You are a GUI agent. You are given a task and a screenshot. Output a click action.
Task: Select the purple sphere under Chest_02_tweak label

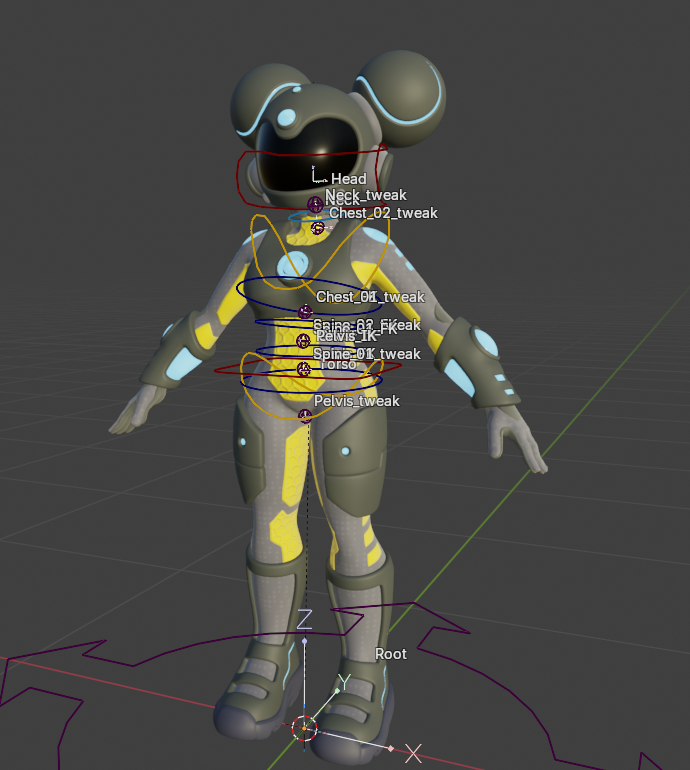[x=318, y=228]
